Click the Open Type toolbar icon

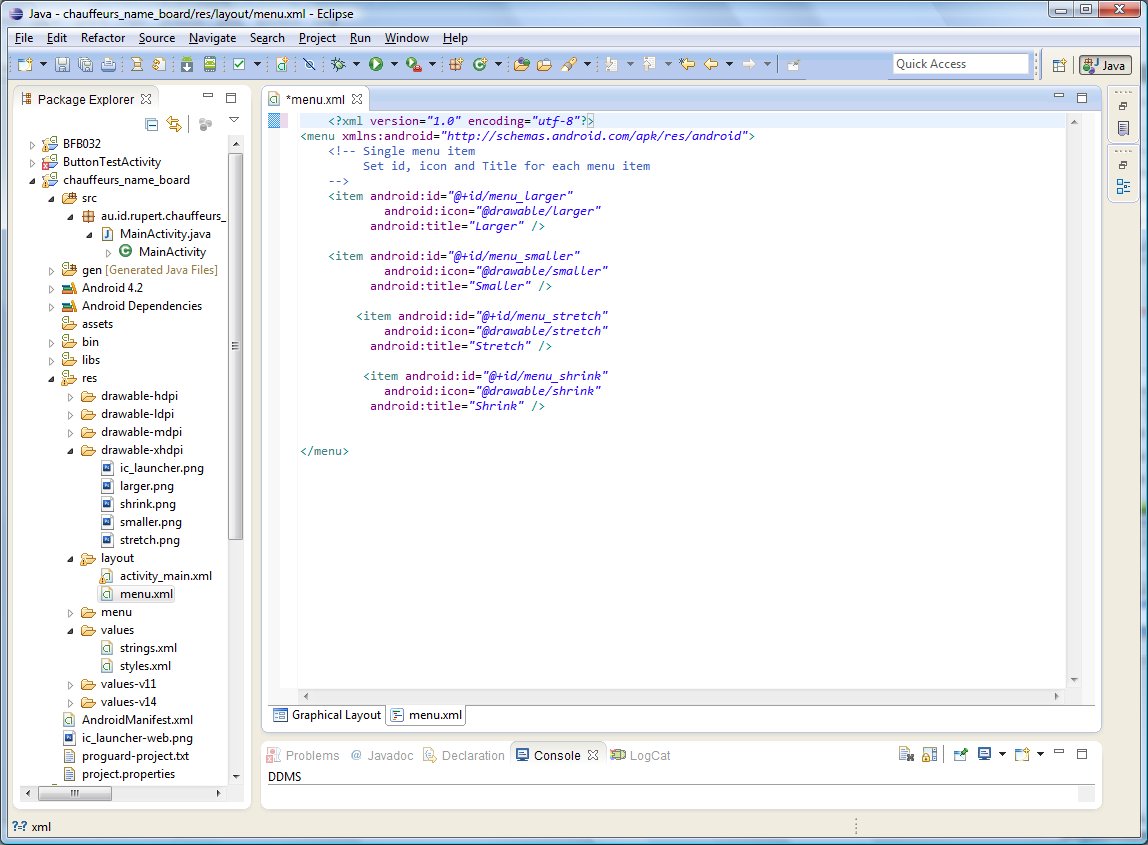pos(521,64)
